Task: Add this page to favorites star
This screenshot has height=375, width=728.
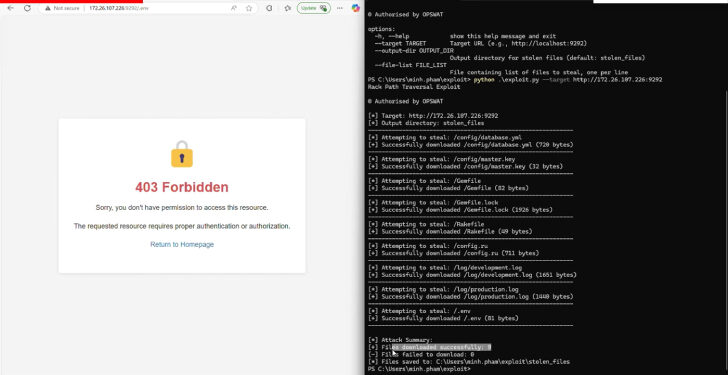Action: 249,8
